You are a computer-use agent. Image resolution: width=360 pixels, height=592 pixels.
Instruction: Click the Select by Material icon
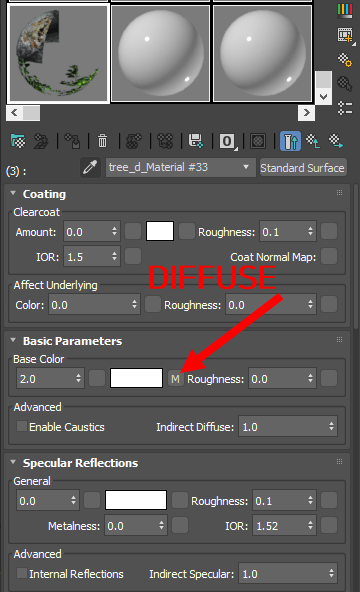tap(345, 83)
